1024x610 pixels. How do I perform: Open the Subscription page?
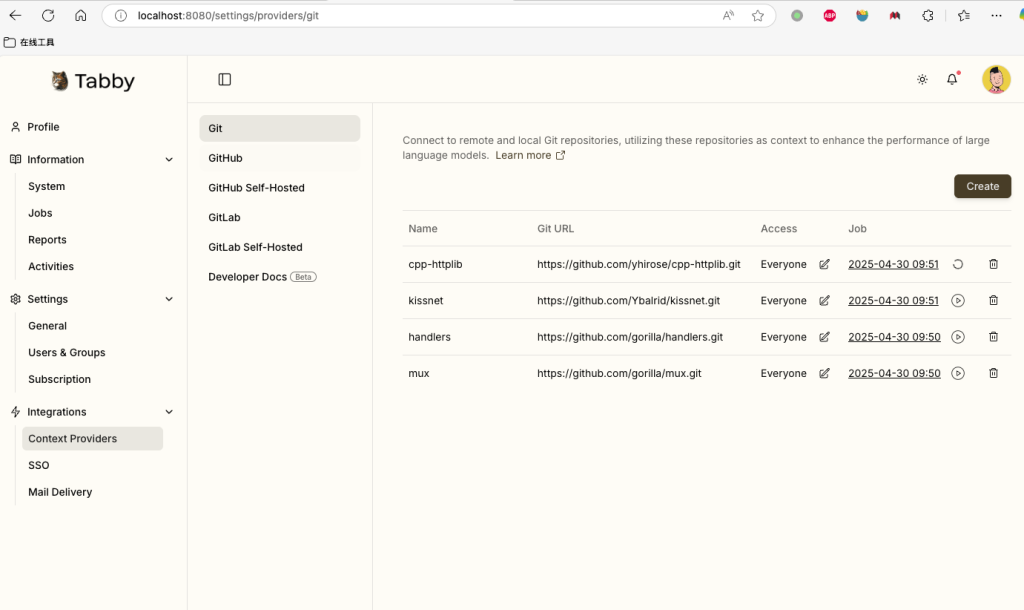tap(59, 379)
